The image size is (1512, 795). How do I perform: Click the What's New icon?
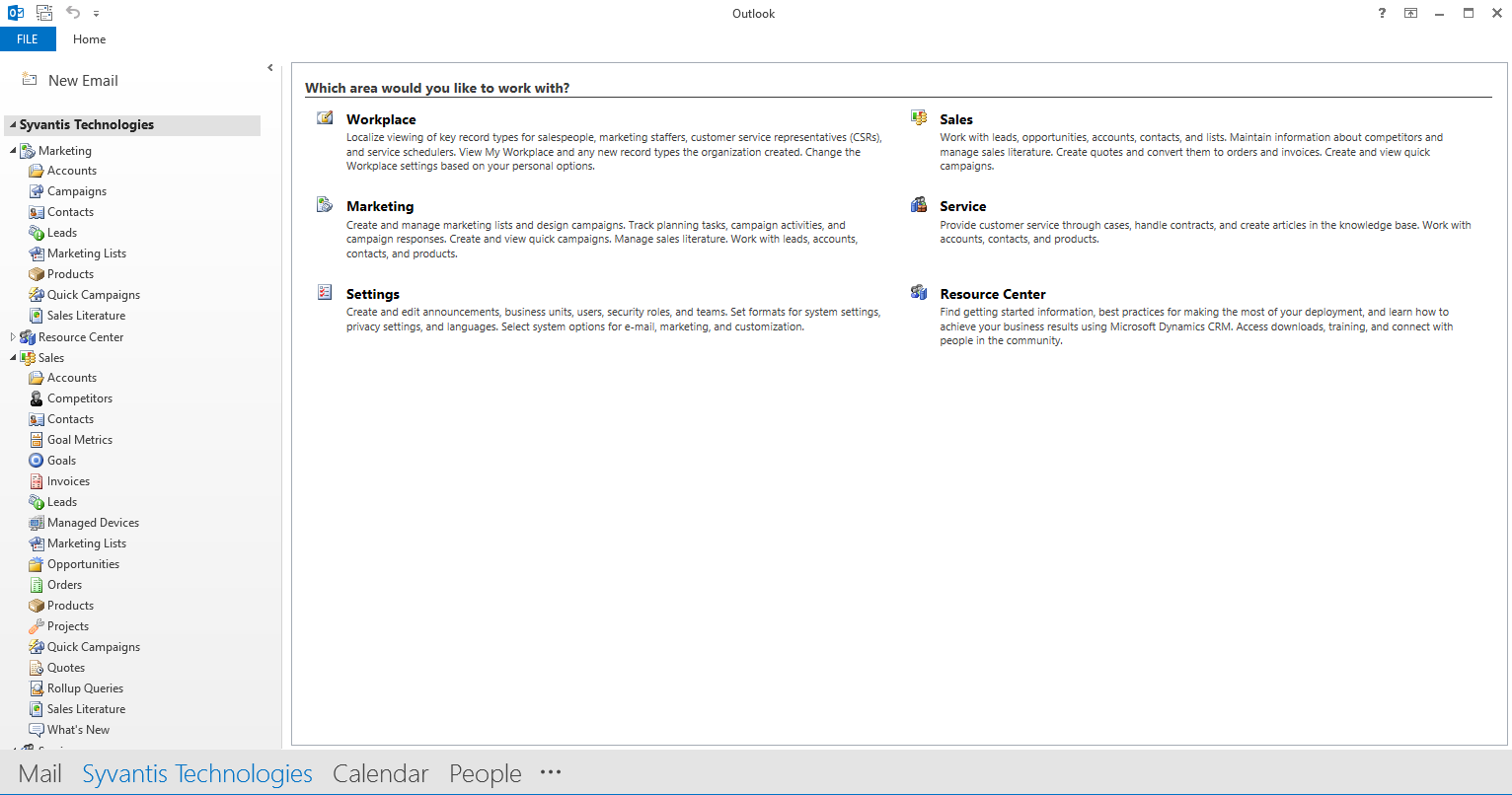click(x=37, y=730)
